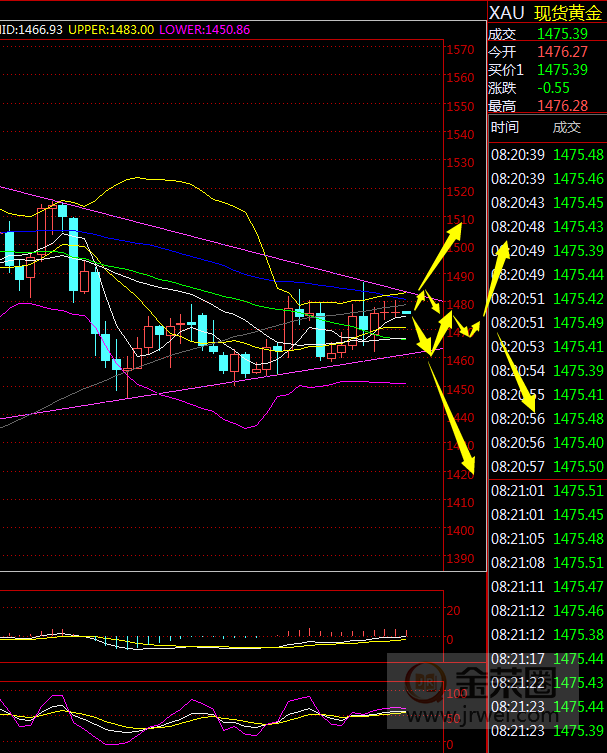Pick the 08:20:57 tick at 1475.50

[545, 466]
